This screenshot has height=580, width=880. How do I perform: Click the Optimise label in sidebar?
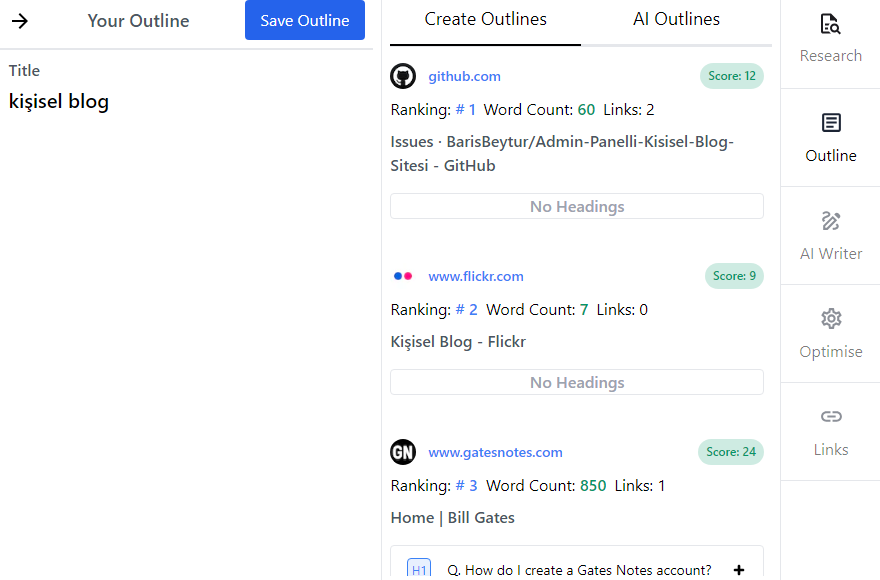[x=831, y=352]
